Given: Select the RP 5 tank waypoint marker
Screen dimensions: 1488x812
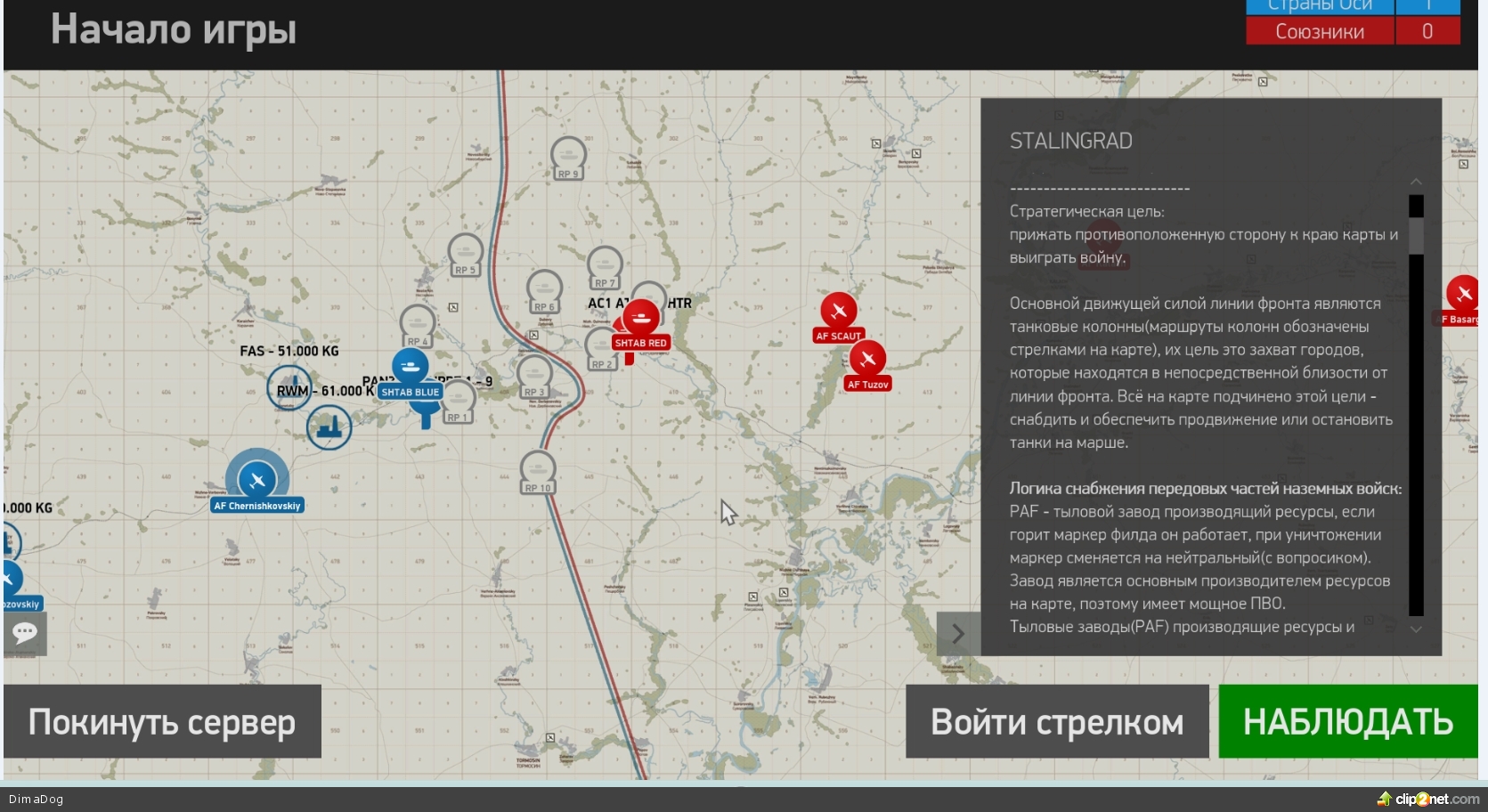Looking at the screenshot, I should [x=466, y=255].
